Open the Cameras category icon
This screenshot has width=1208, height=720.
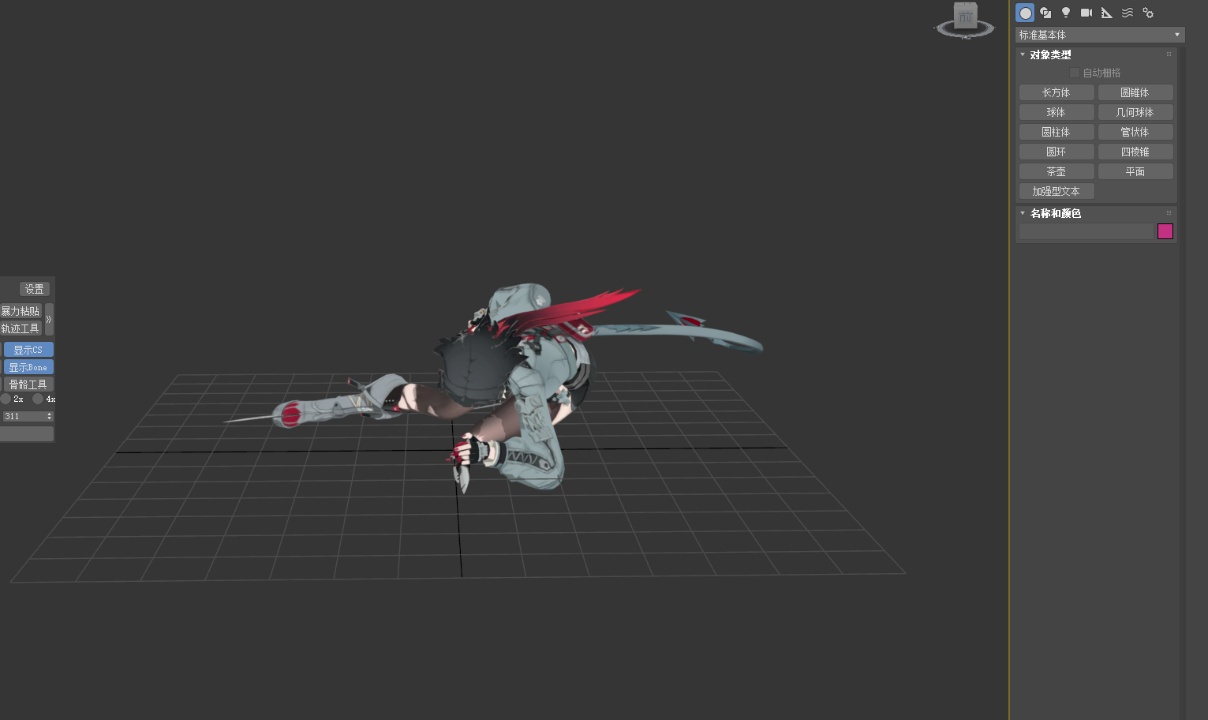click(1086, 13)
